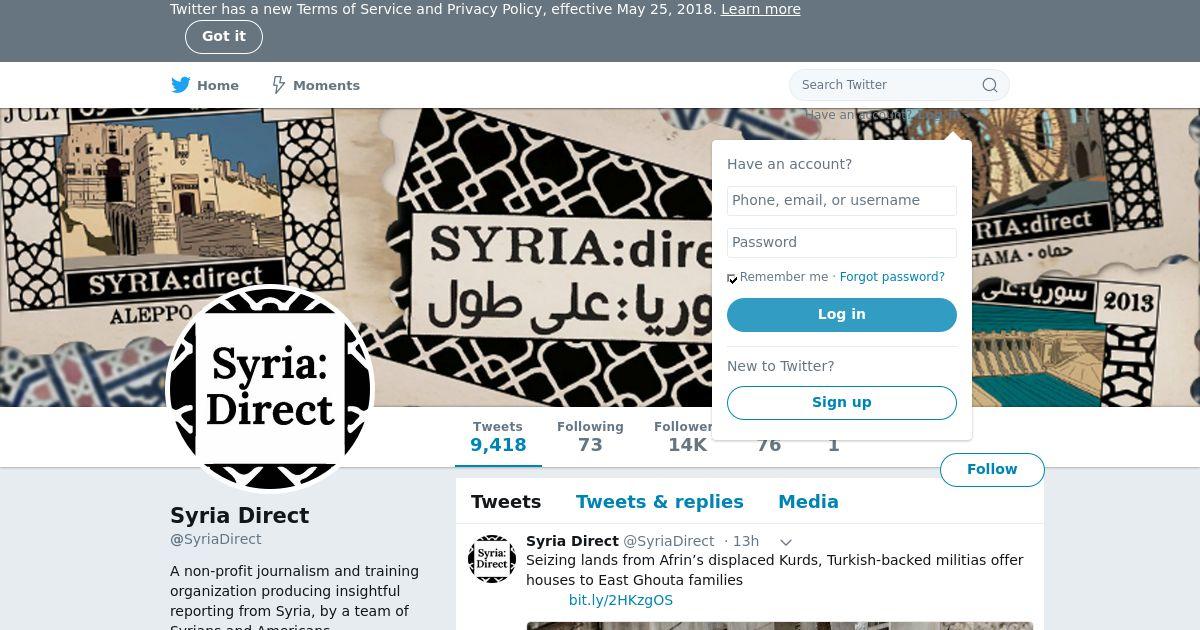
Task: Click the Twitter bird Home icon
Action: (x=181, y=85)
